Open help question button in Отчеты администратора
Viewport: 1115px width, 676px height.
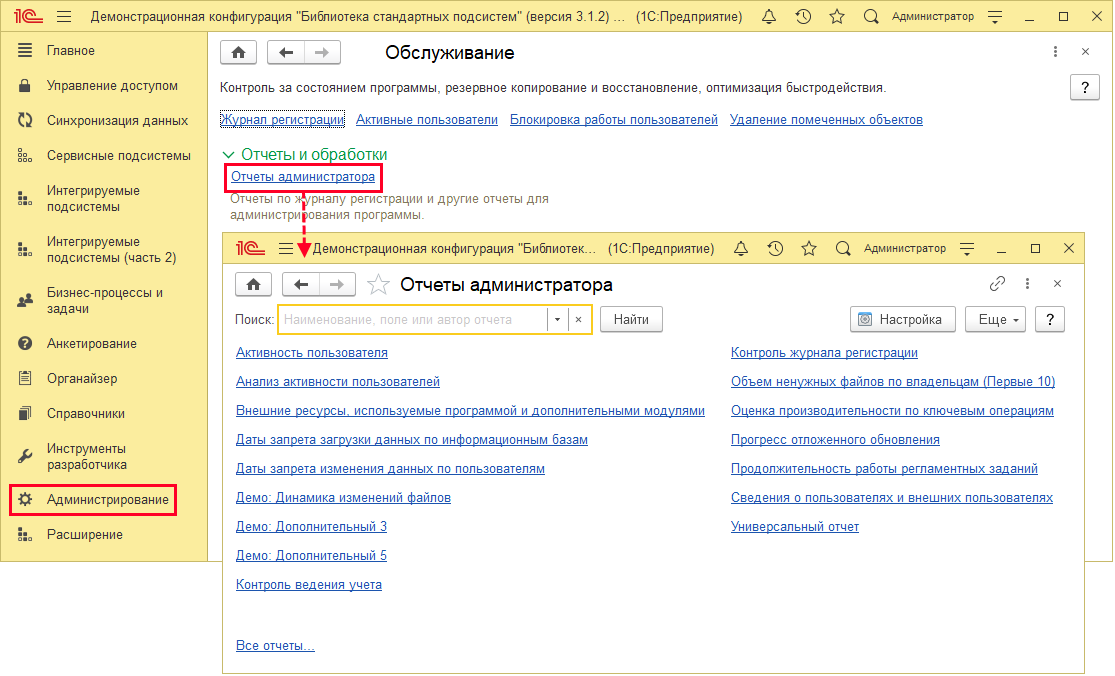click(1050, 320)
